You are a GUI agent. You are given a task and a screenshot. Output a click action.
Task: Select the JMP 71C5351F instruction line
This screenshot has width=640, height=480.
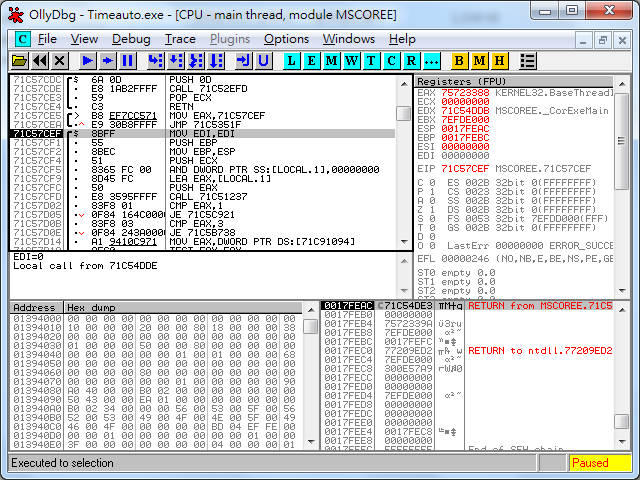click(x=202, y=124)
